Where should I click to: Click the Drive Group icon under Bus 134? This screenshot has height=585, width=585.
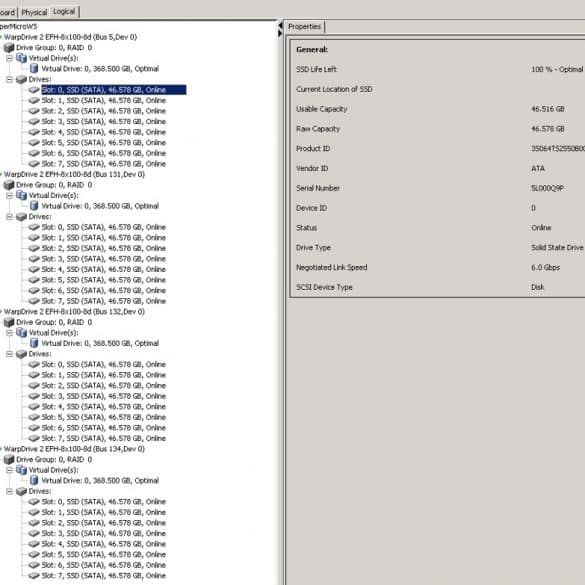[x=9, y=460]
